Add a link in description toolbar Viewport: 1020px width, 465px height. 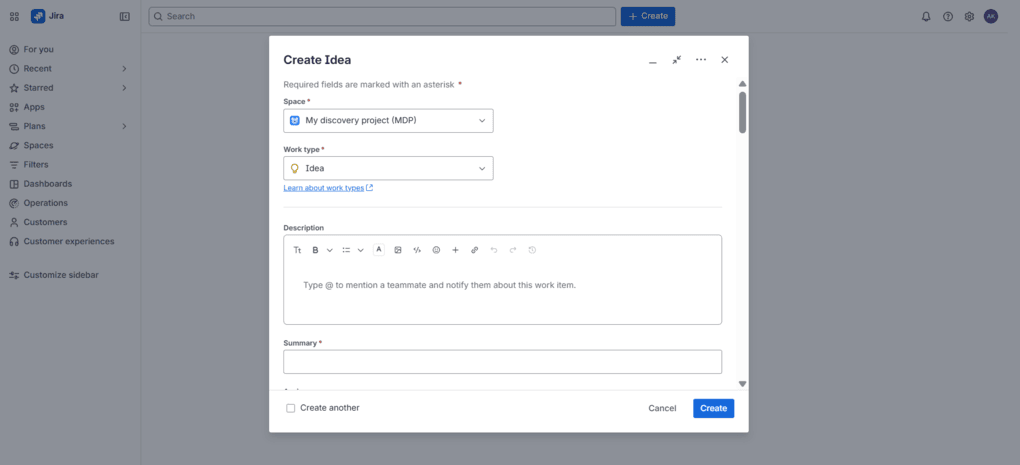pos(474,250)
